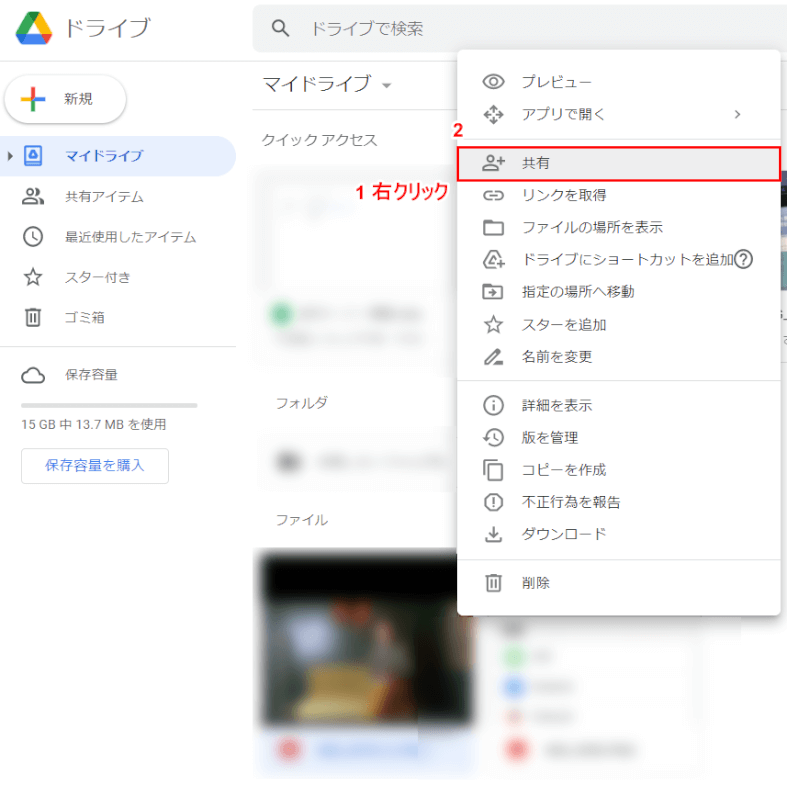This screenshot has height=800, width=787.
Task: Click the pencil rename icon
Action: (493, 357)
